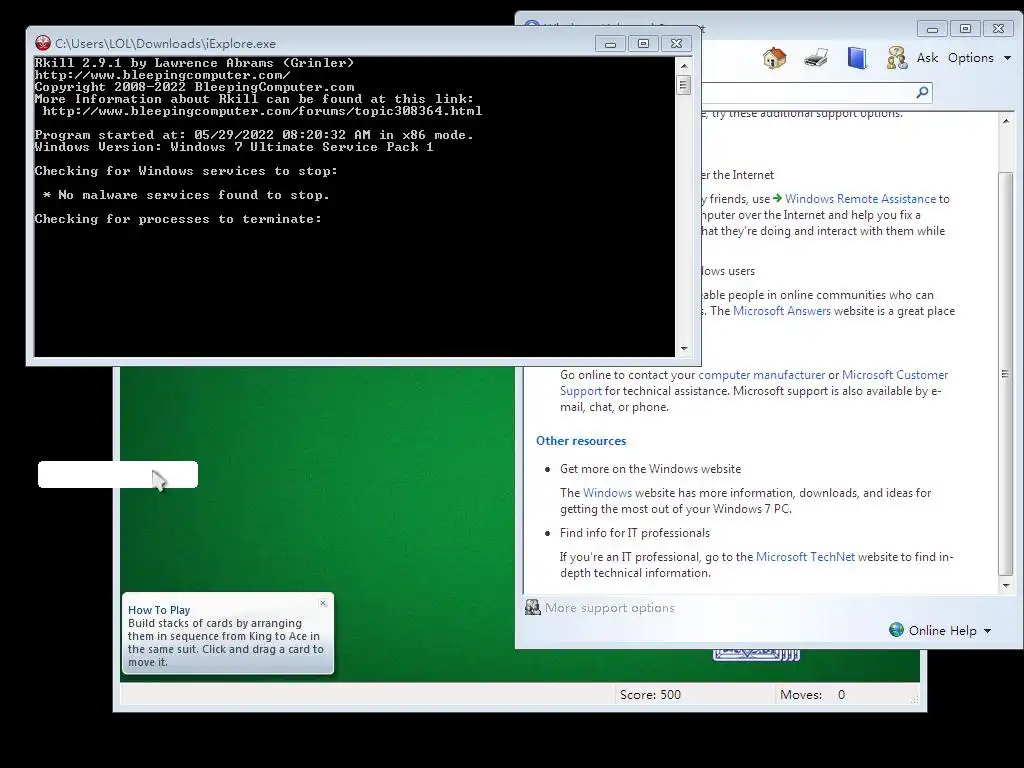The width and height of the screenshot is (1024, 768).
Task: Maximize the Rkill console window
Action: [x=643, y=44]
